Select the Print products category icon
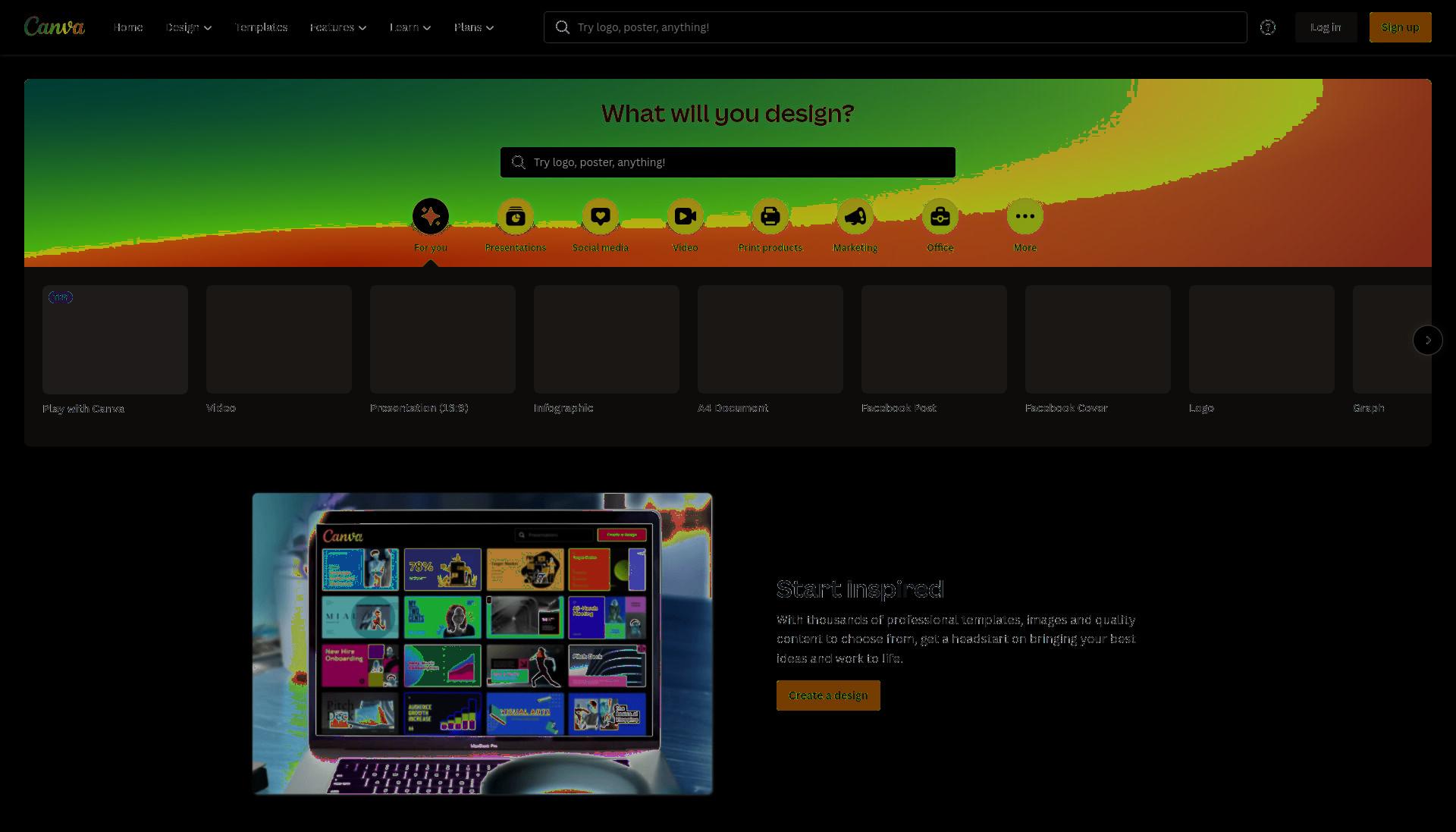 tap(770, 217)
